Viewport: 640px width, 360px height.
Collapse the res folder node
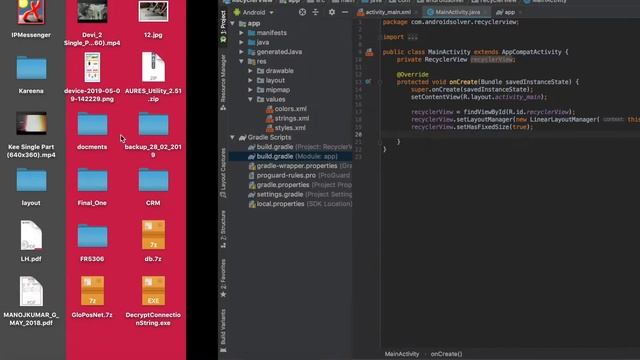[x=241, y=62]
